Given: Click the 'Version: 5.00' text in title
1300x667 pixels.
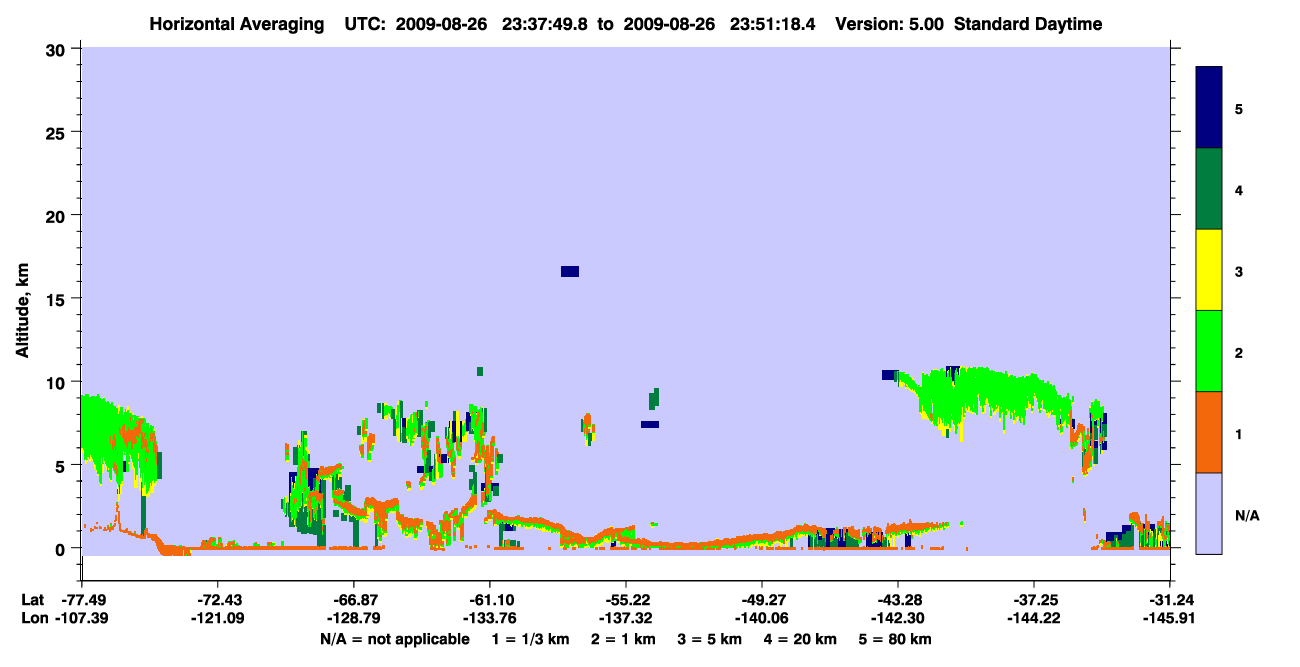Looking at the screenshot, I should 889,24.
